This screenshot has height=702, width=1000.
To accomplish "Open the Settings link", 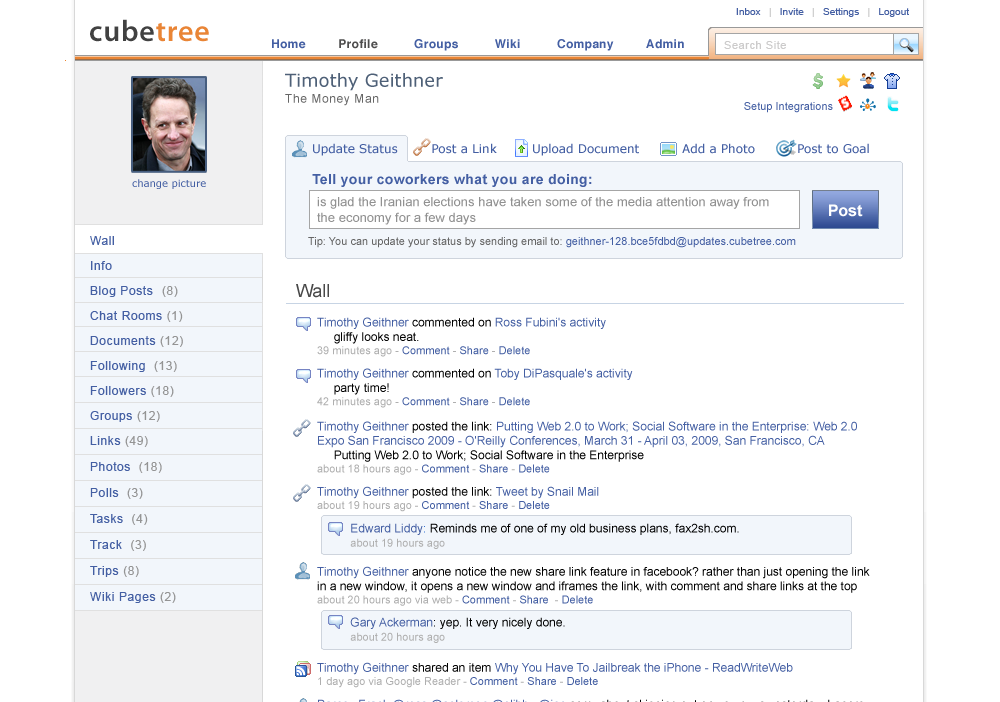I will coord(841,11).
